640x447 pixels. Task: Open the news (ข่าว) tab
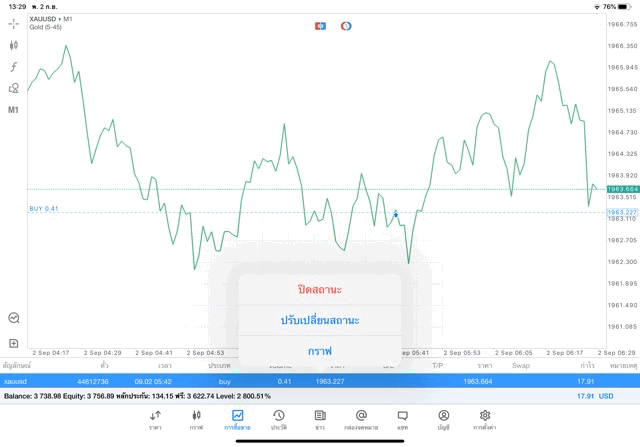(320, 419)
